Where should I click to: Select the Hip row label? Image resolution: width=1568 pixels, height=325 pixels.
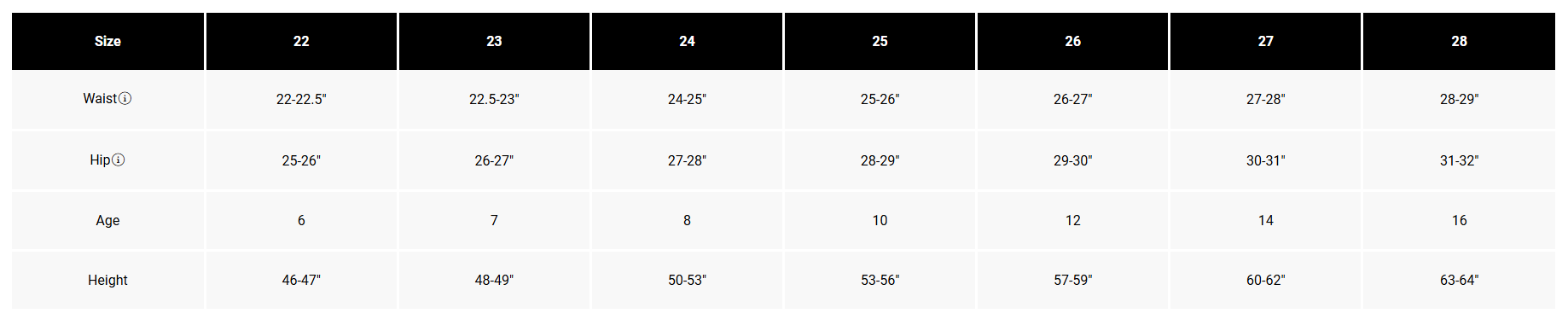click(x=100, y=160)
